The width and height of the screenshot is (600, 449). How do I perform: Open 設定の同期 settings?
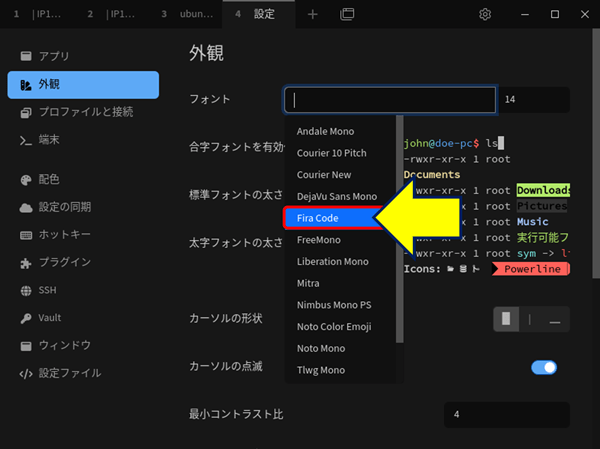[83, 207]
